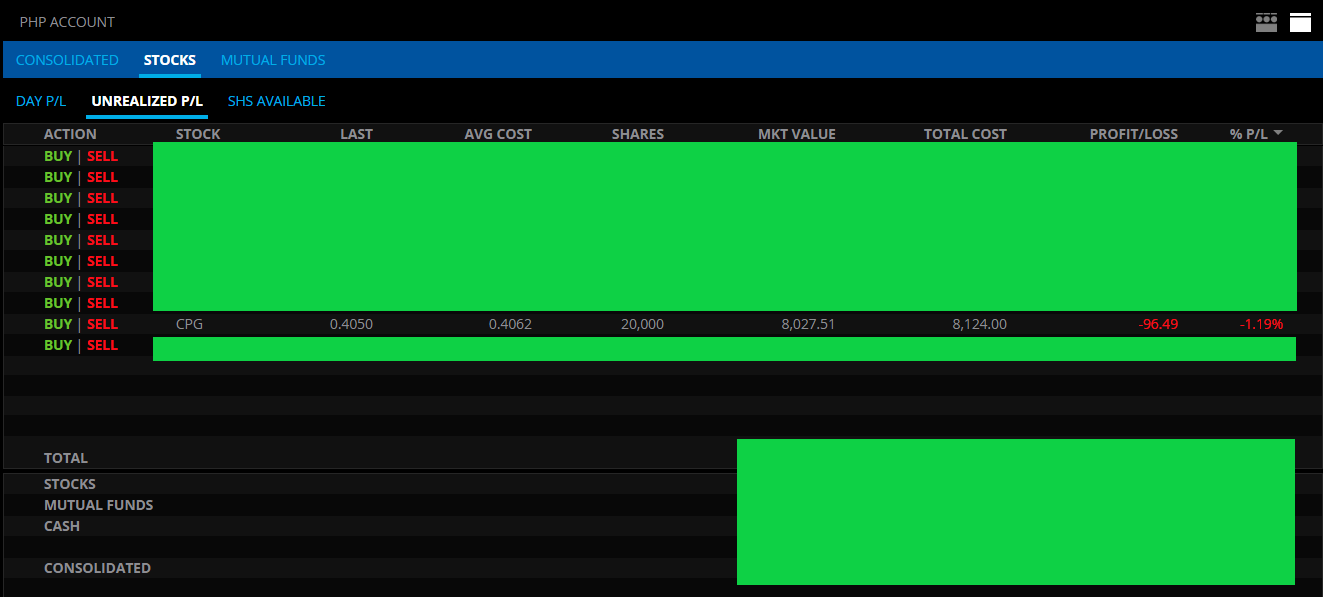1323x597 pixels.
Task: Sort by the SHARES column header
Action: pyautogui.click(x=638, y=134)
